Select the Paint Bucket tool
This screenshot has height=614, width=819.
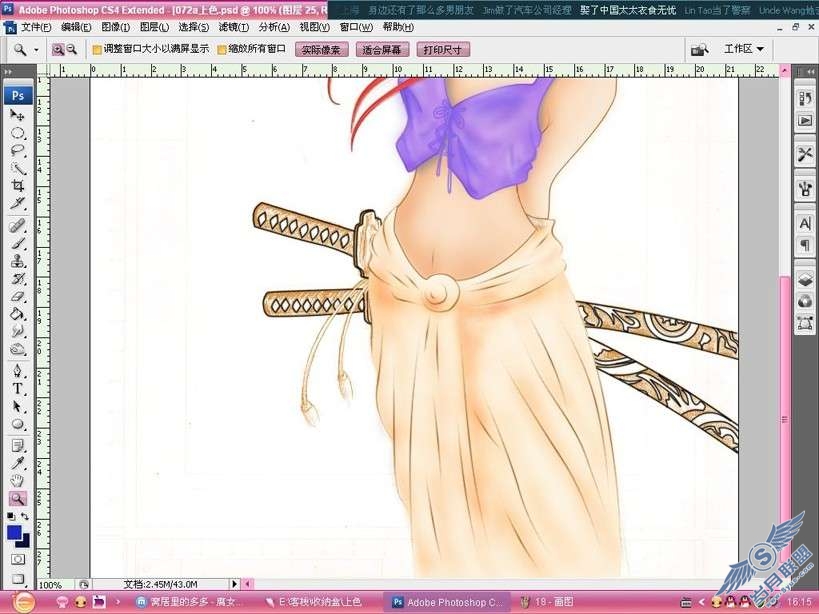(x=18, y=314)
